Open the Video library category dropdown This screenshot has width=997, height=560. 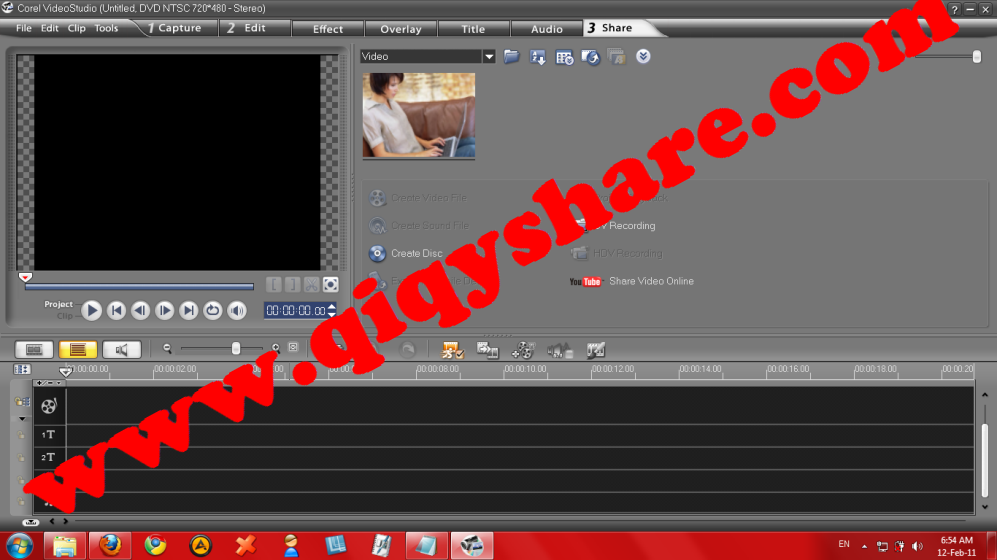click(489, 57)
